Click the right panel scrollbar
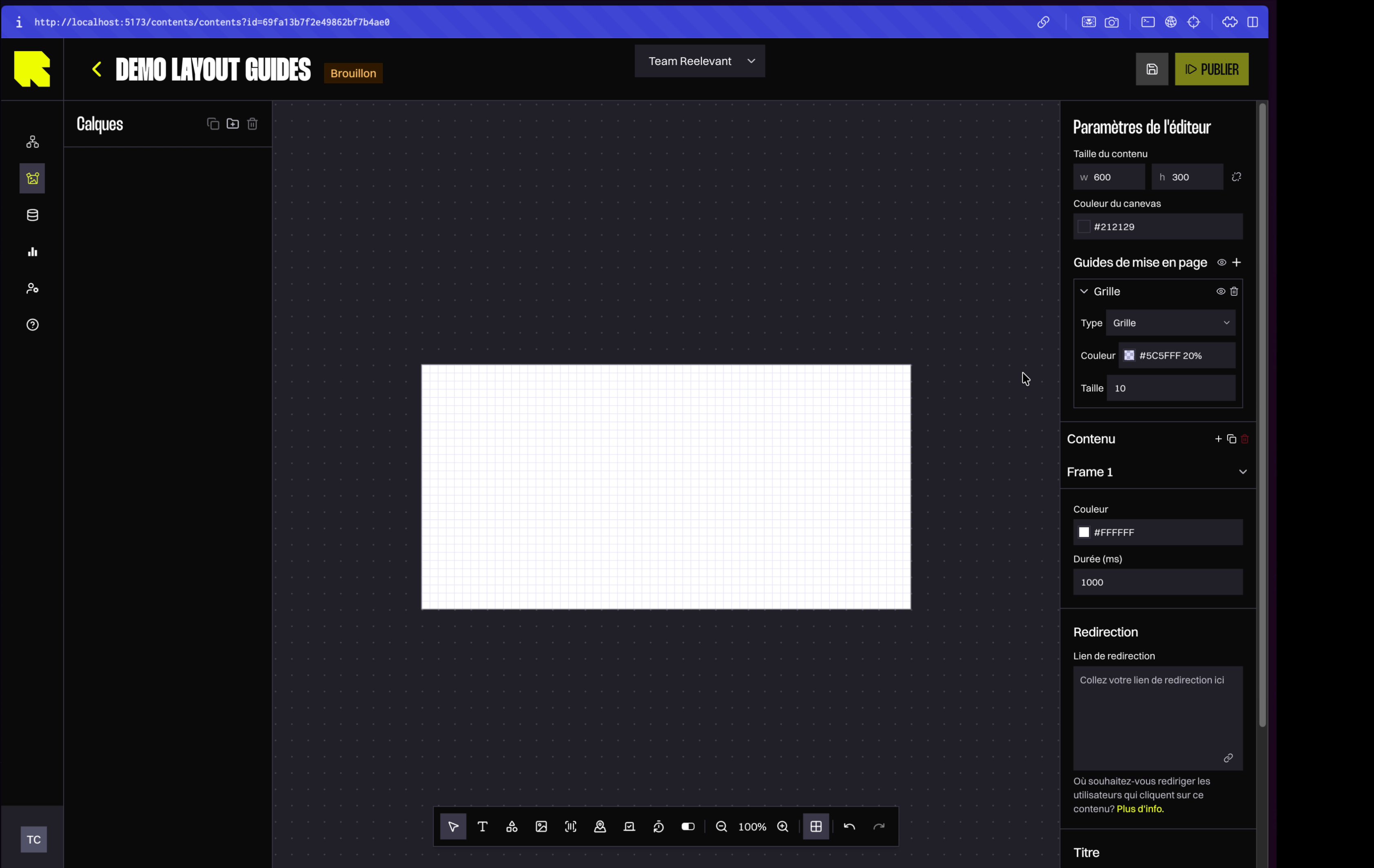The image size is (1374, 868). [x=1262, y=415]
